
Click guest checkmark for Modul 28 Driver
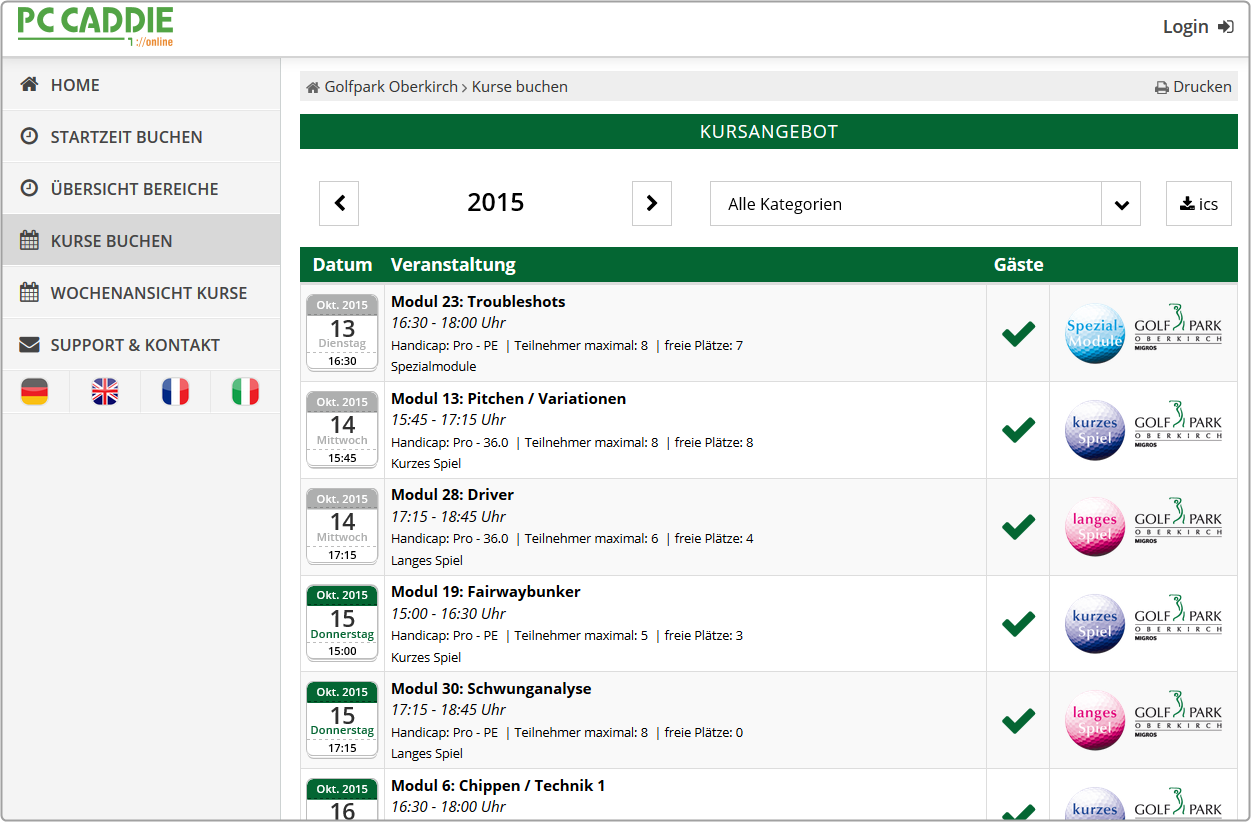pos(1018,527)
